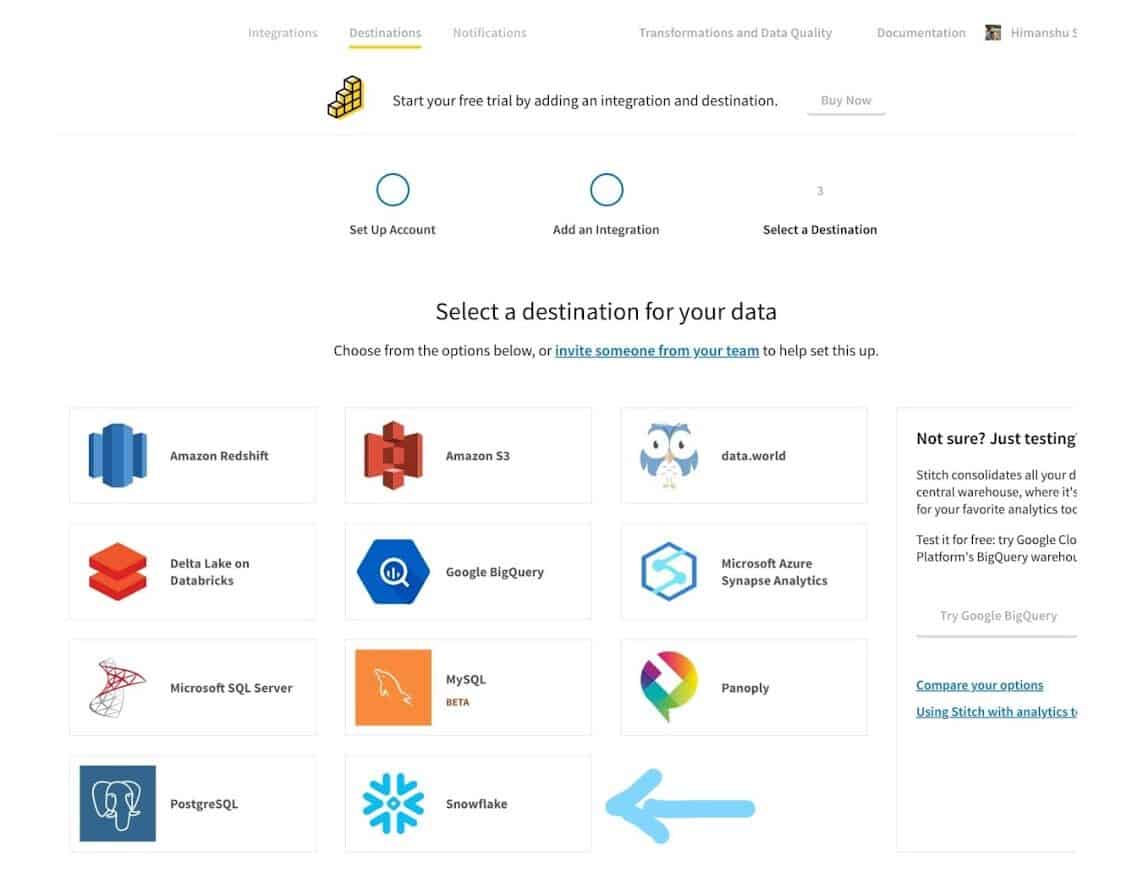Image resolution: width=1130 pixels, height=884 pixels.
Task: Select the MySQL label text
Action: click(466, 679)
